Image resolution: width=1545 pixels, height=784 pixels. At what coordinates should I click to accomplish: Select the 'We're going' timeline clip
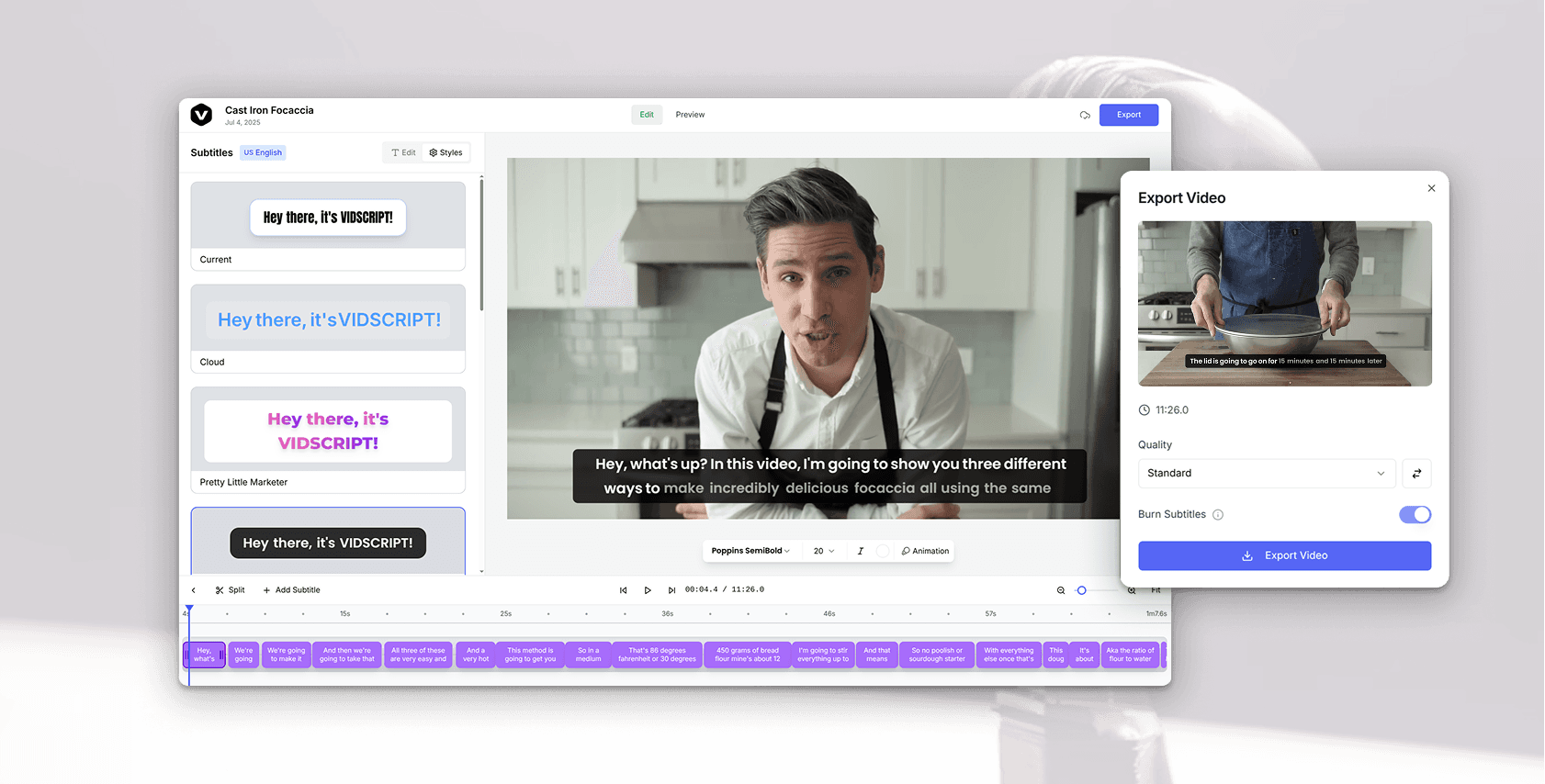(x=243, y=655)
